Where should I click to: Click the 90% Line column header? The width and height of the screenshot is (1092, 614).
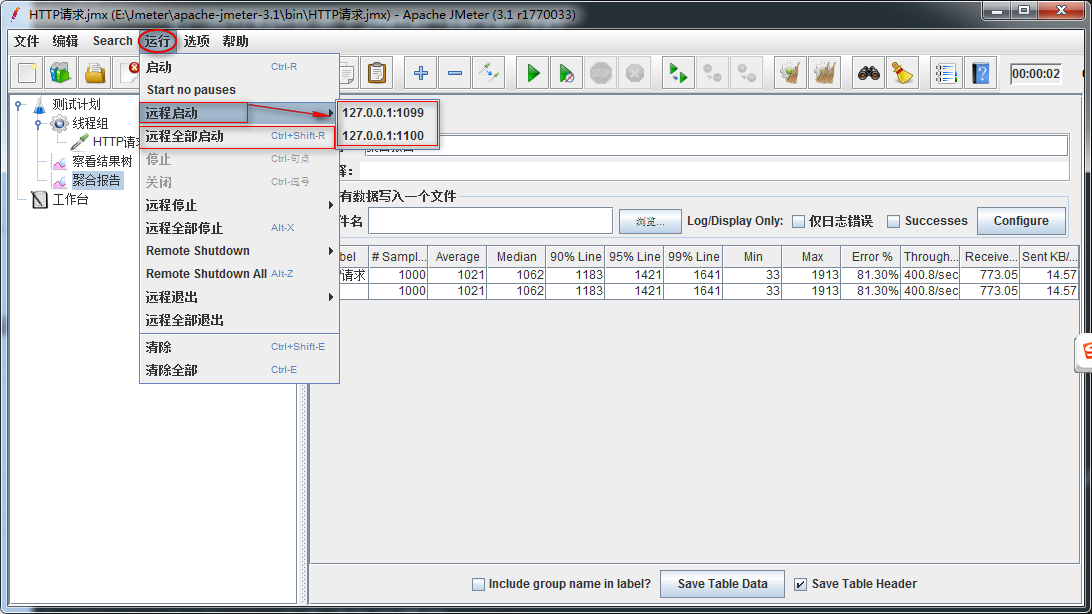[575, 257]
